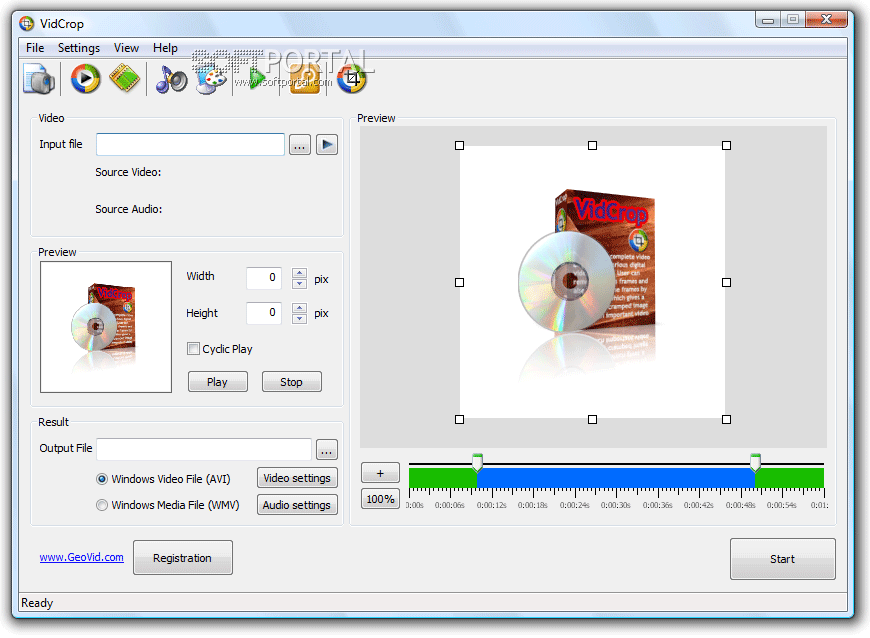Click the bottom-right crop handle
The image size is (870, 638).
726,419
